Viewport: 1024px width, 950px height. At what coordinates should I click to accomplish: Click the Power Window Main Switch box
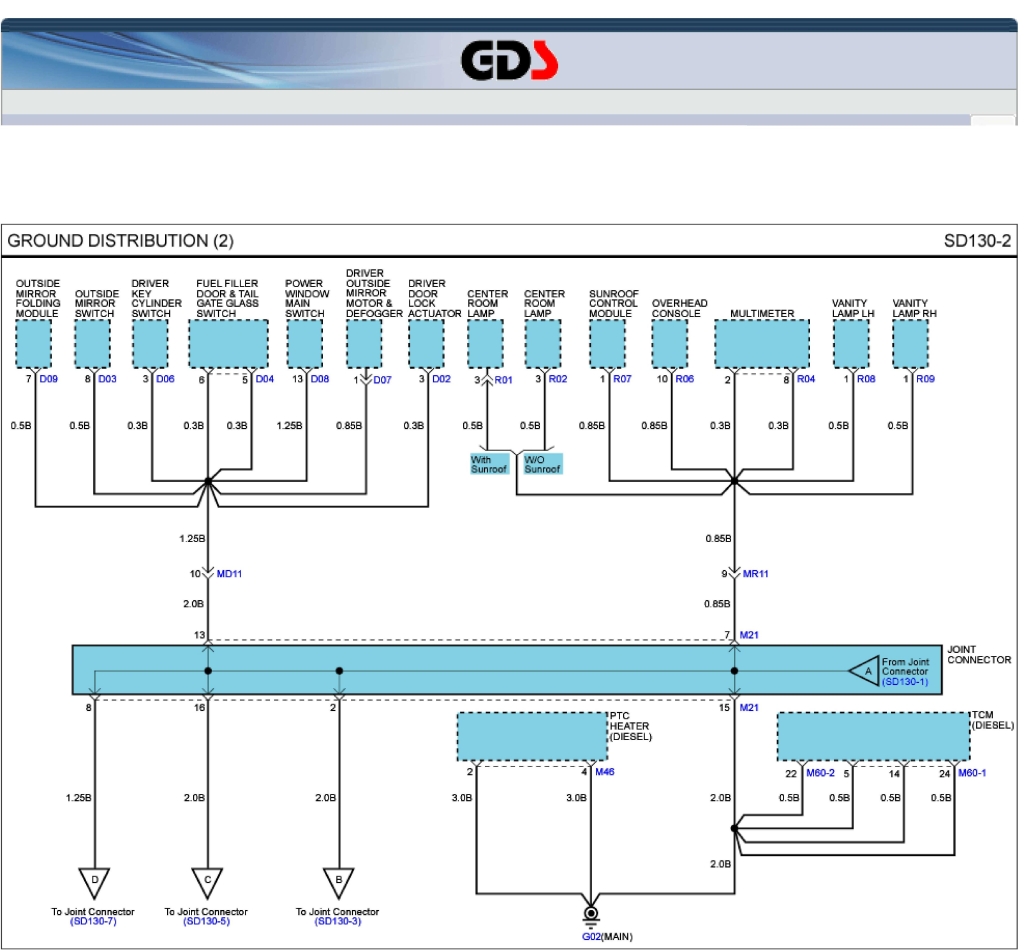pyautogui.click(x=304, y=344)
